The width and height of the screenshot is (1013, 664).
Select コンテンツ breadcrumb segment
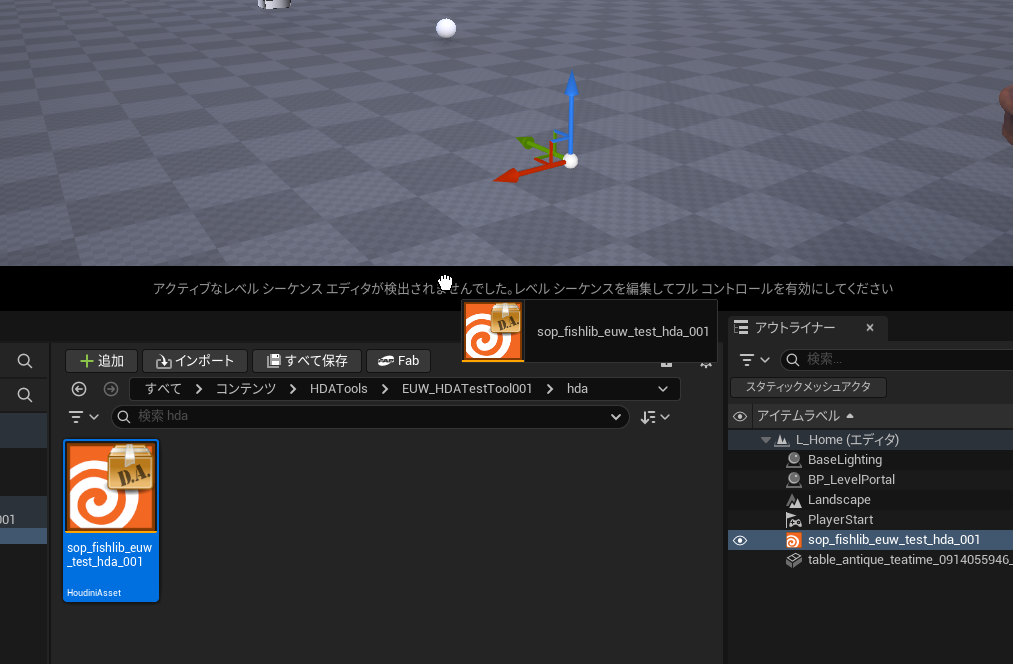pyautogui.click(x=245, y=389)
